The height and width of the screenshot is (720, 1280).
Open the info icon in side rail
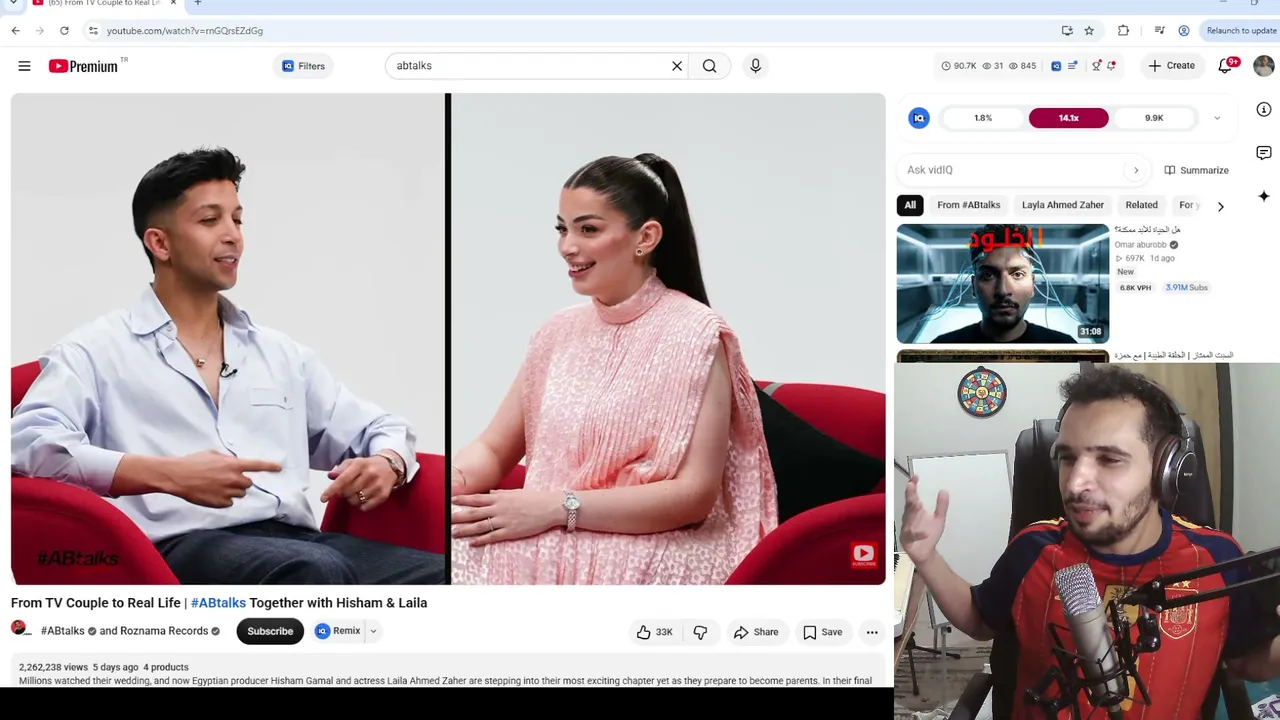(1264, 110)
